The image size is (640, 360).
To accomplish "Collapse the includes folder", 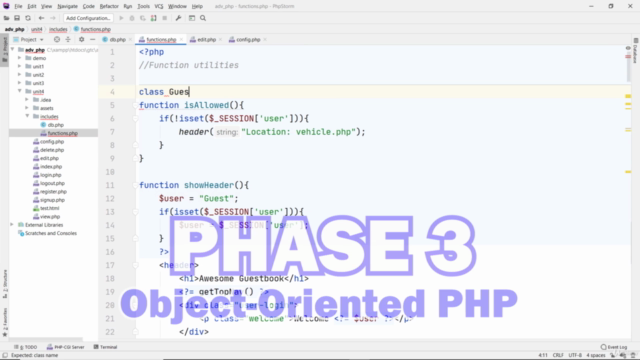I will click(27, 116).
